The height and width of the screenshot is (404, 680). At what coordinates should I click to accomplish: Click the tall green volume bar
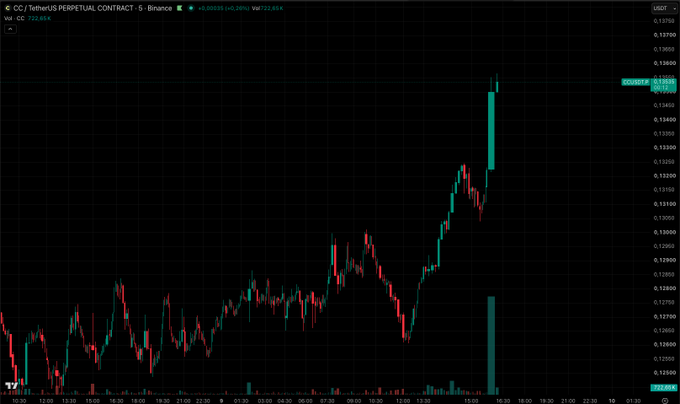[x=491, y=345]
